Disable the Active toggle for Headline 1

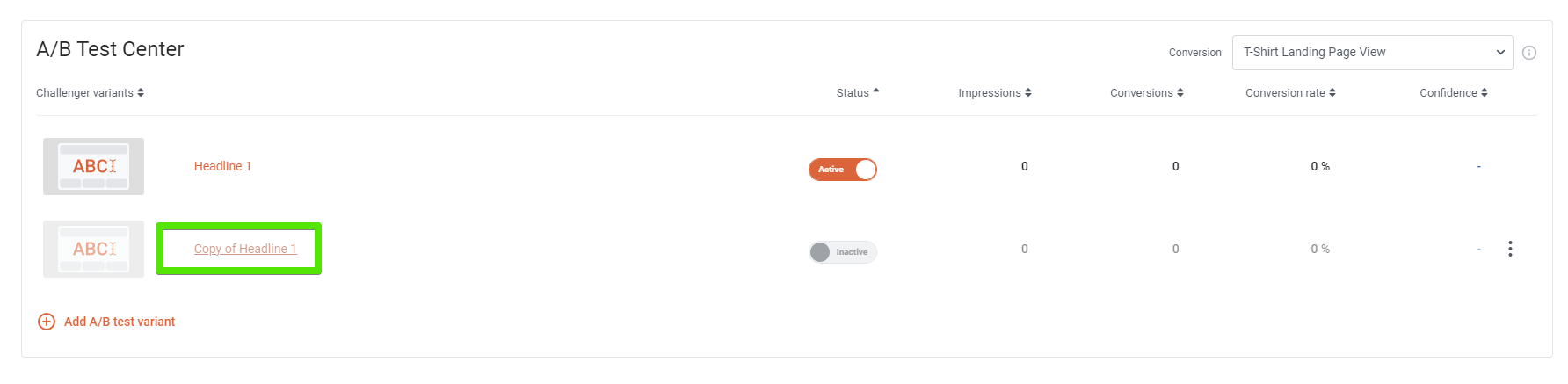tap(843, 170)
